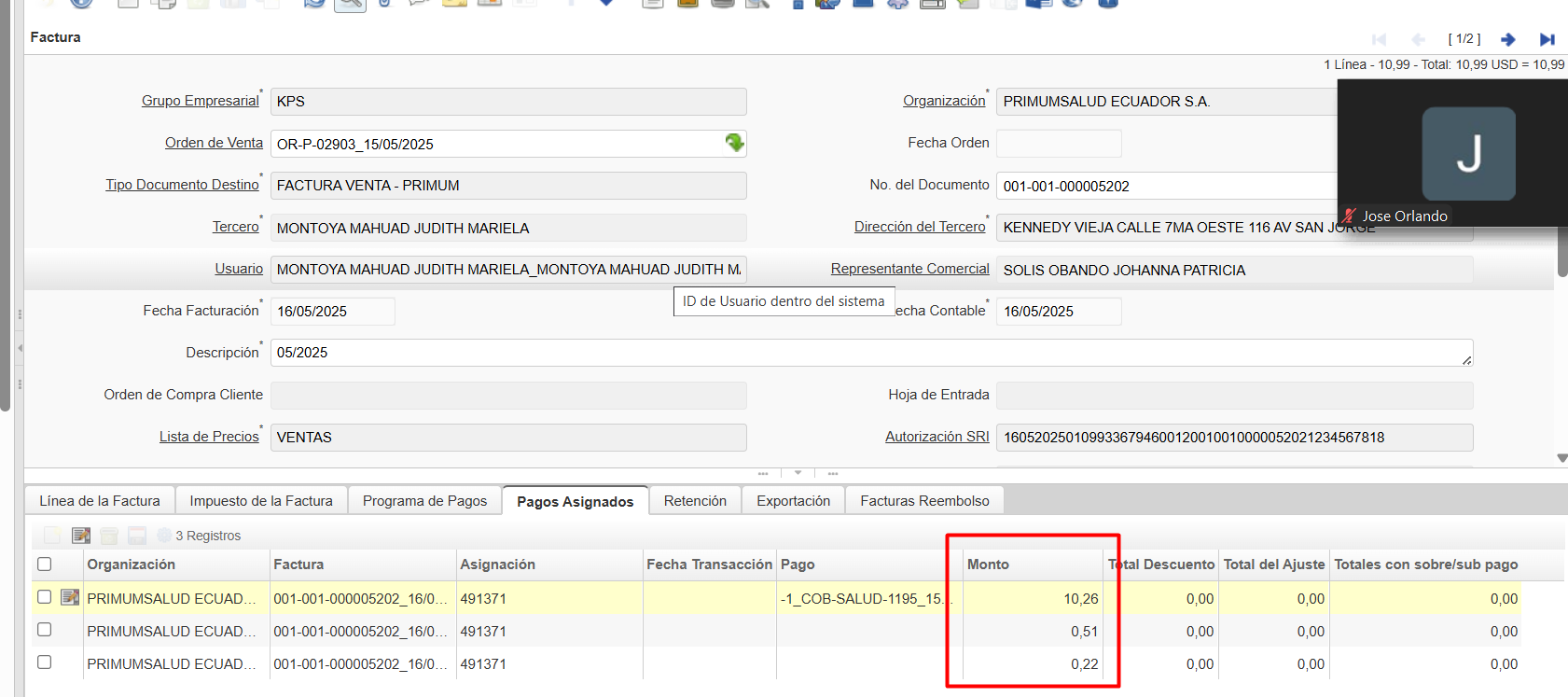Follow the Tercero field label link

pos(235,227)
